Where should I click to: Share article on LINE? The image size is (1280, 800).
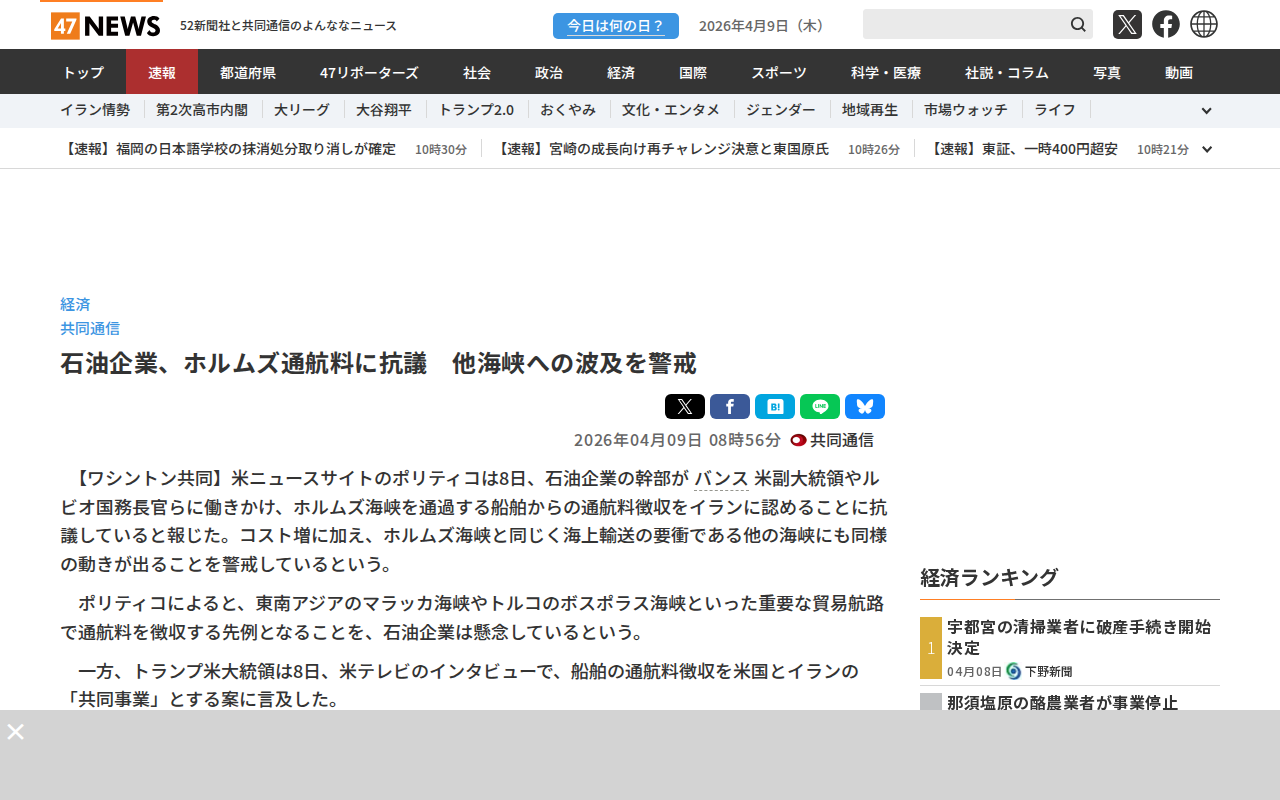820,407
